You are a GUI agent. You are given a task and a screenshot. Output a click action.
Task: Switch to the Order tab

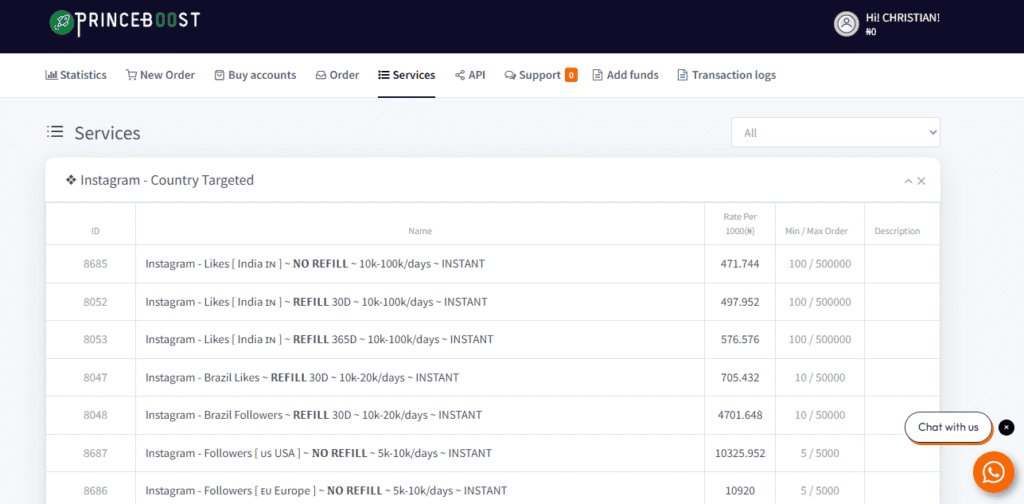(337, 75)
